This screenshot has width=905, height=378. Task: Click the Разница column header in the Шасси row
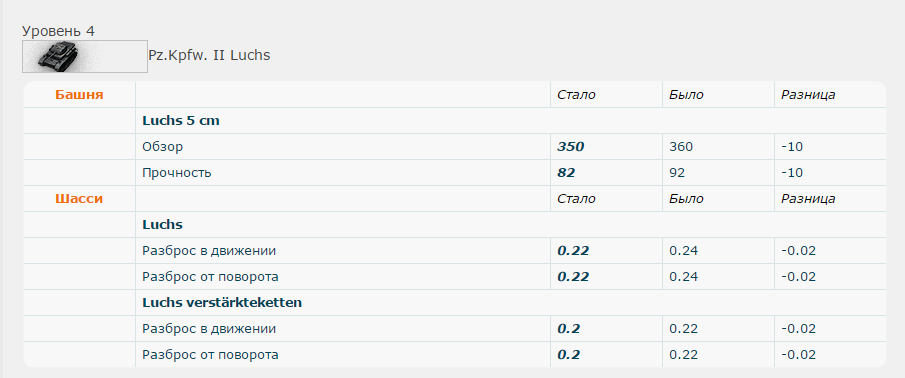[x=808, y=199]
